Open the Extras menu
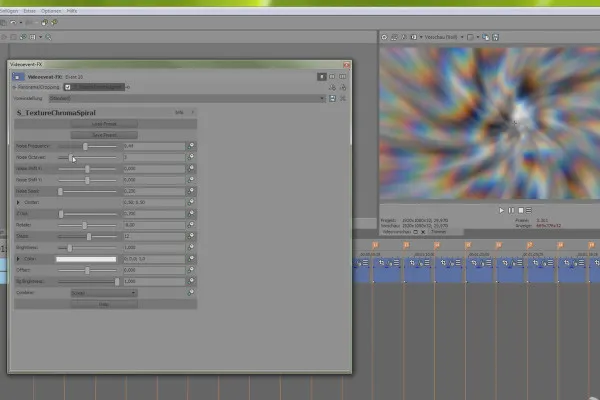 [29, 11]
